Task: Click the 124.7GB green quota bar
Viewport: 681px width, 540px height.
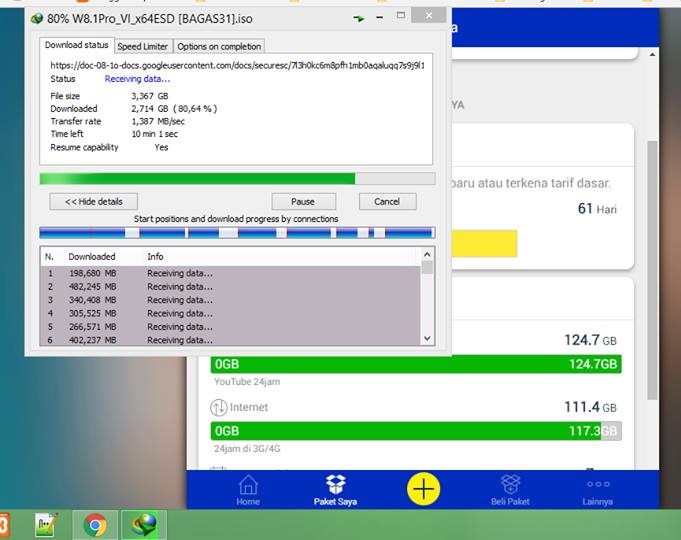Action: coord(416,364)
